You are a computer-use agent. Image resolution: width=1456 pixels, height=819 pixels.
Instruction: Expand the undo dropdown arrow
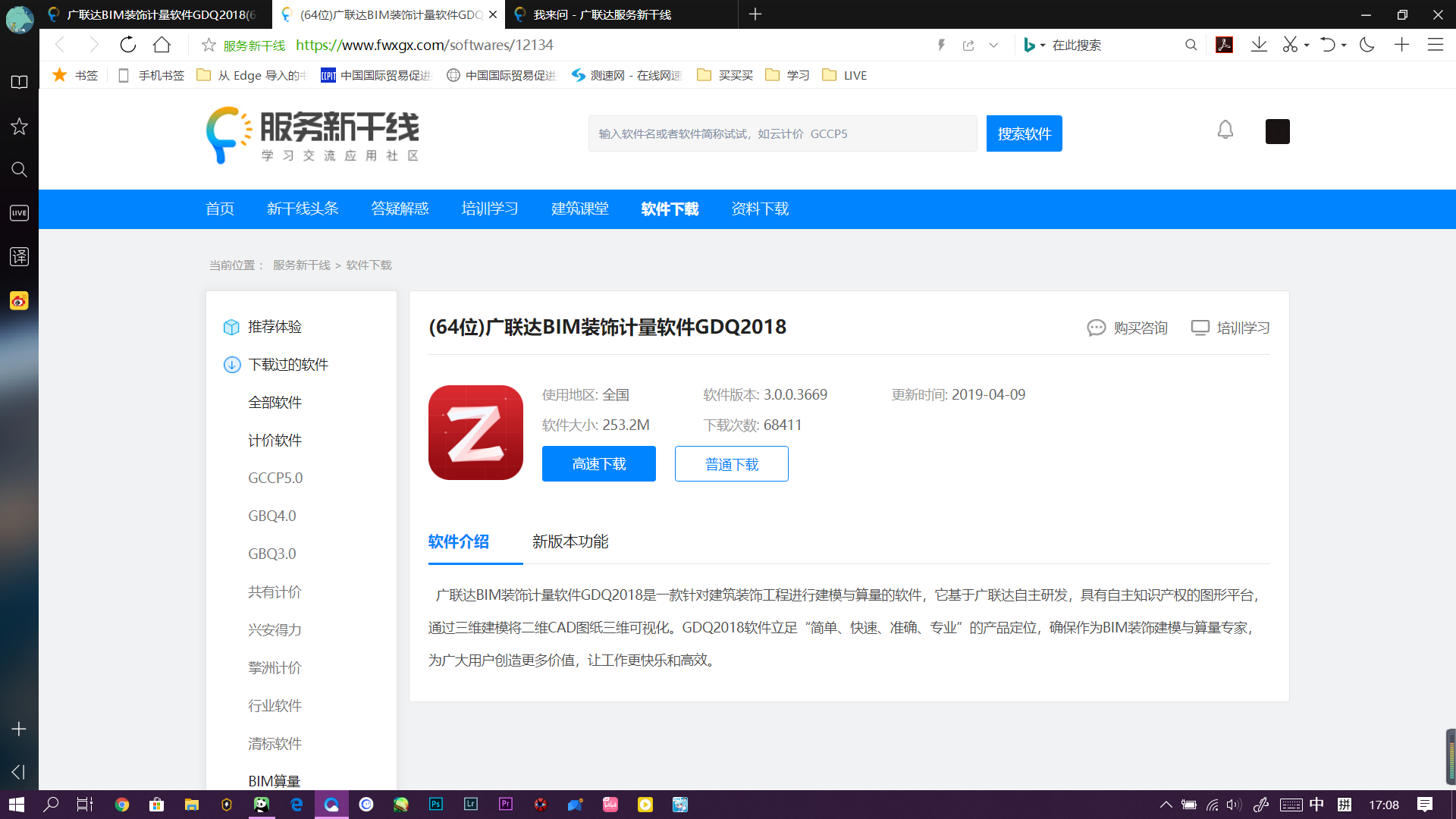[1344, 45]
